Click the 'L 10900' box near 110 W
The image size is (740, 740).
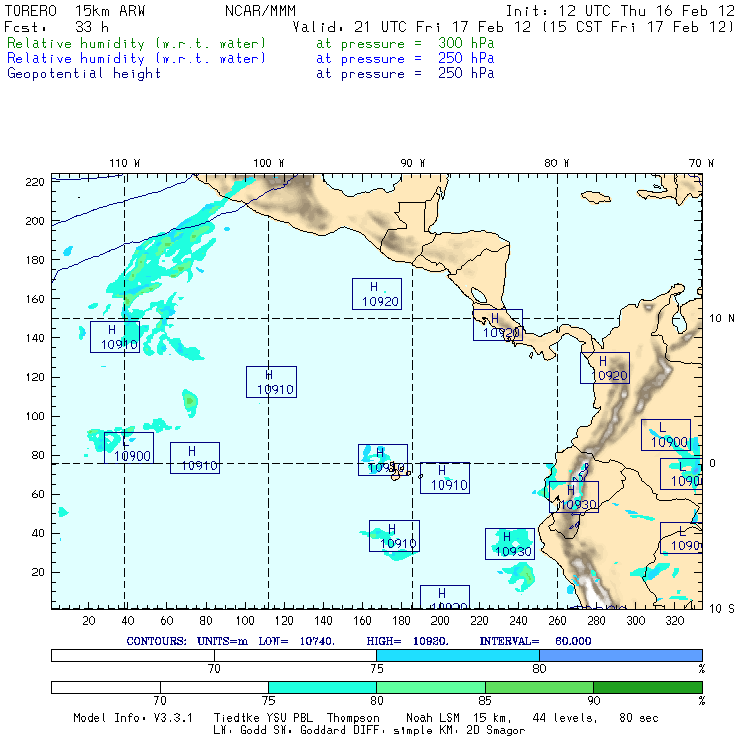(129, 448)
